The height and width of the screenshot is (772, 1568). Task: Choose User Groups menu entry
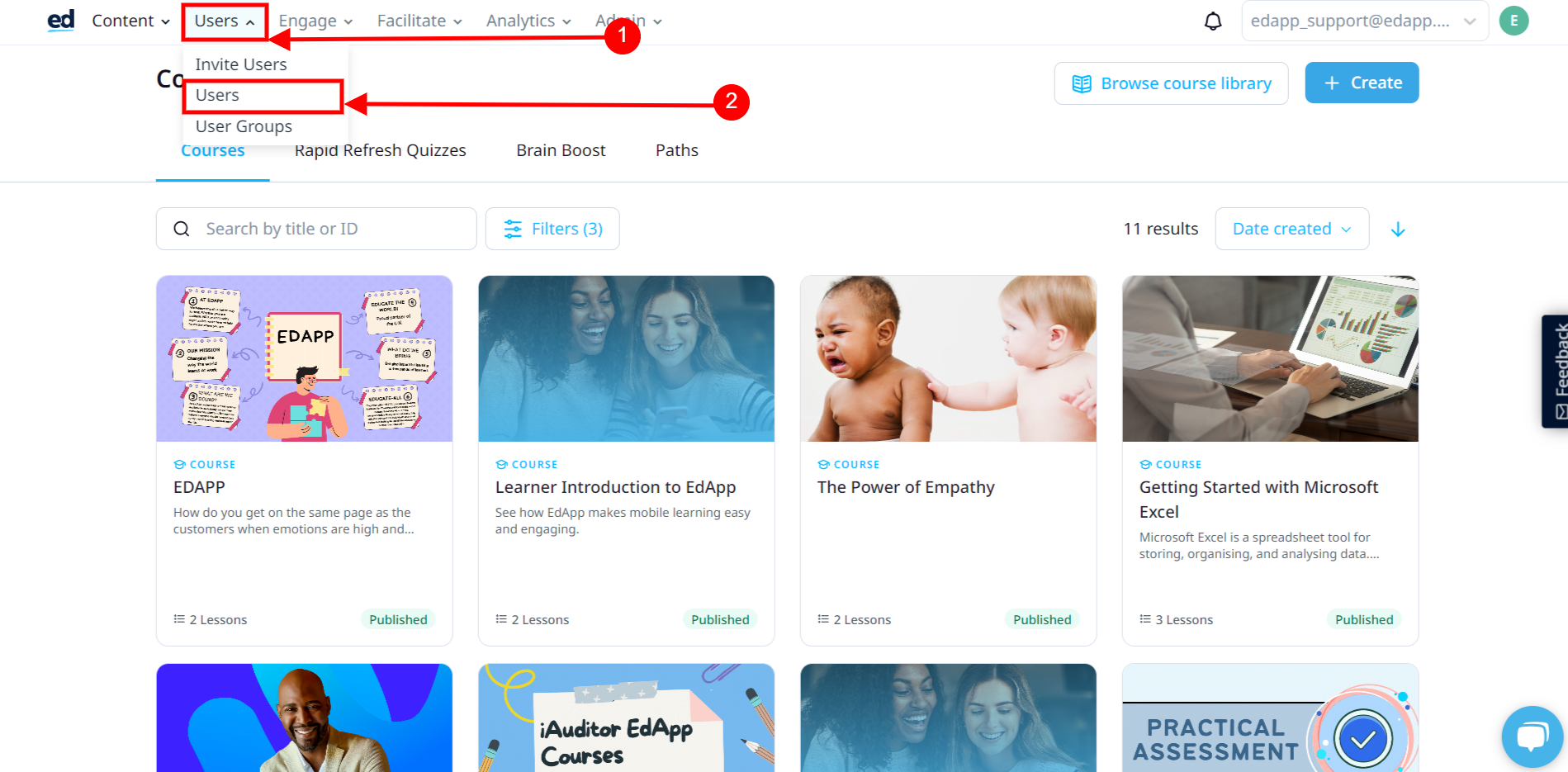click(244, 126)
